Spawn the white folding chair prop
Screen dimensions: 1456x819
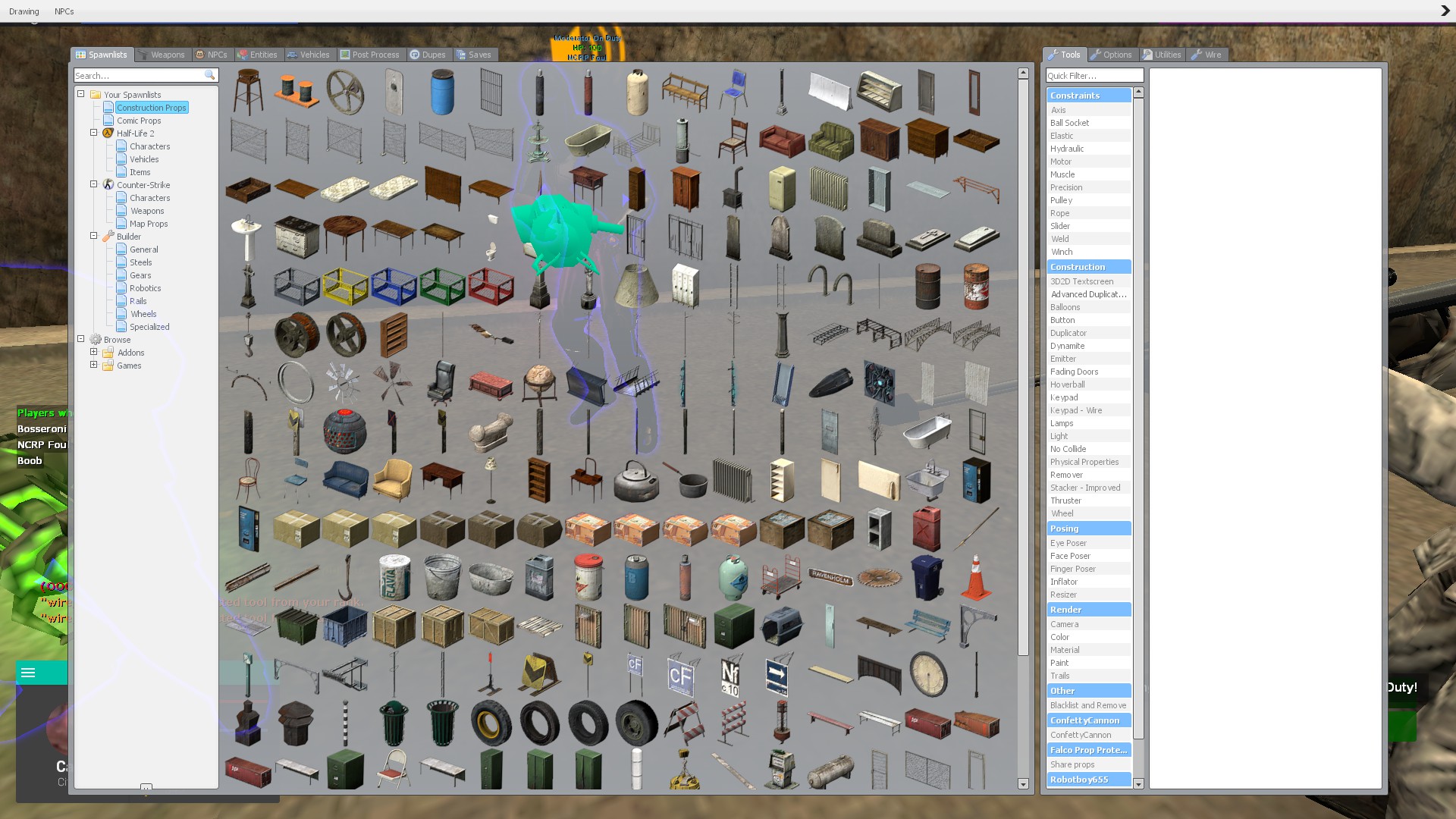coord(394,770)
